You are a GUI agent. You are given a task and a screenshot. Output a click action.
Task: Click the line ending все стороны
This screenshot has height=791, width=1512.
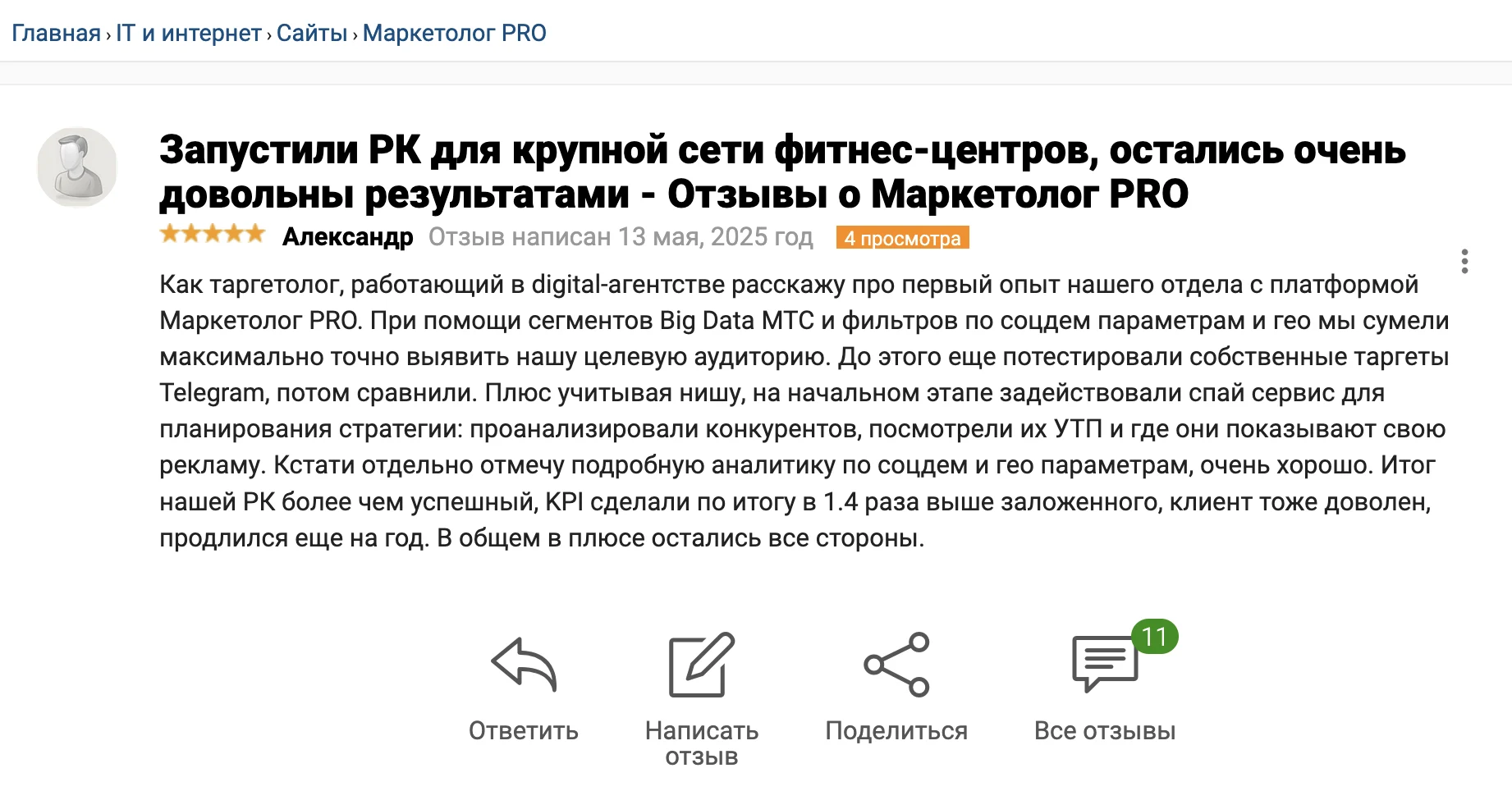542,538
